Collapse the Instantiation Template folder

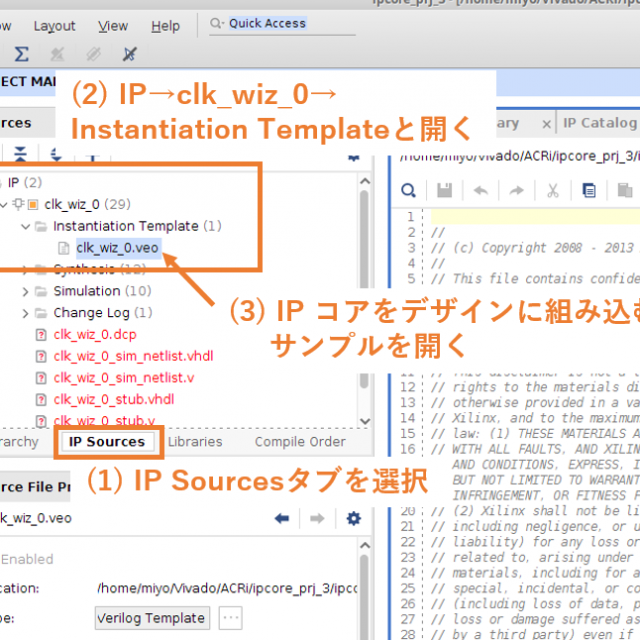point(26,227)
